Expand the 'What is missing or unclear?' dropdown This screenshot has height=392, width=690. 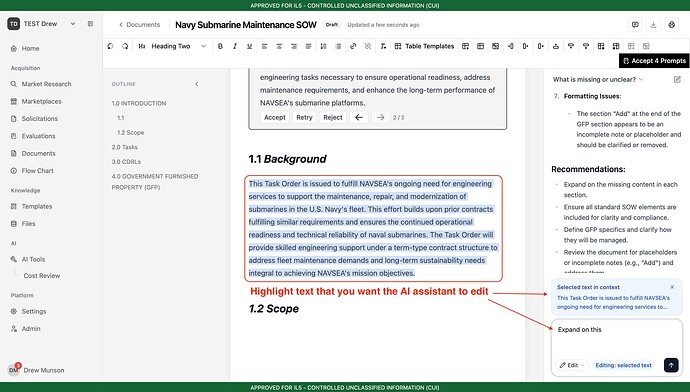(x=598, y=79)
